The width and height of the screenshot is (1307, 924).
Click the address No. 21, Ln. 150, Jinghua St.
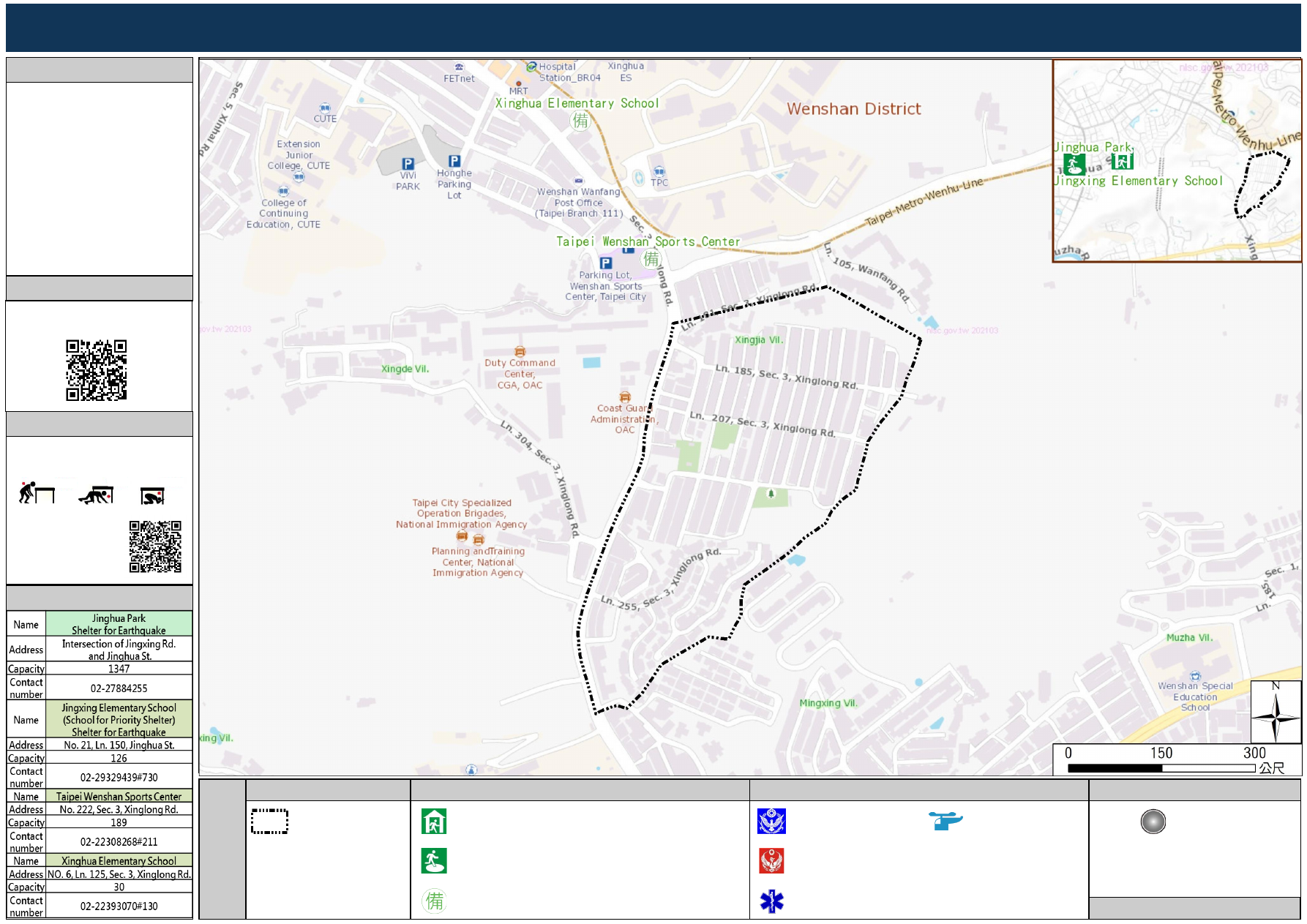(119, 745)
